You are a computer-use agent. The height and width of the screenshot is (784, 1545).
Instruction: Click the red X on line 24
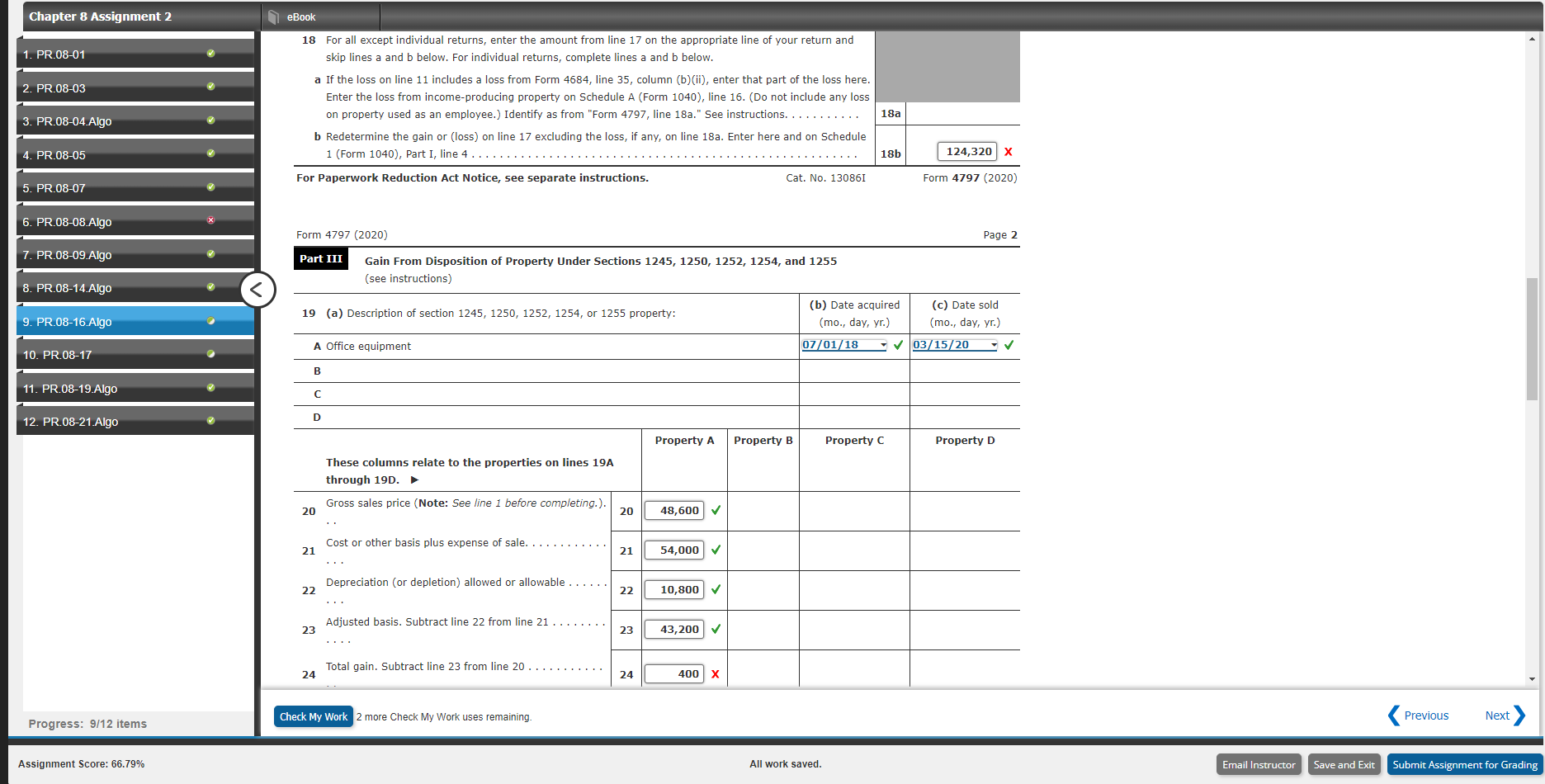pyautogui.click(x=715, y=674)
